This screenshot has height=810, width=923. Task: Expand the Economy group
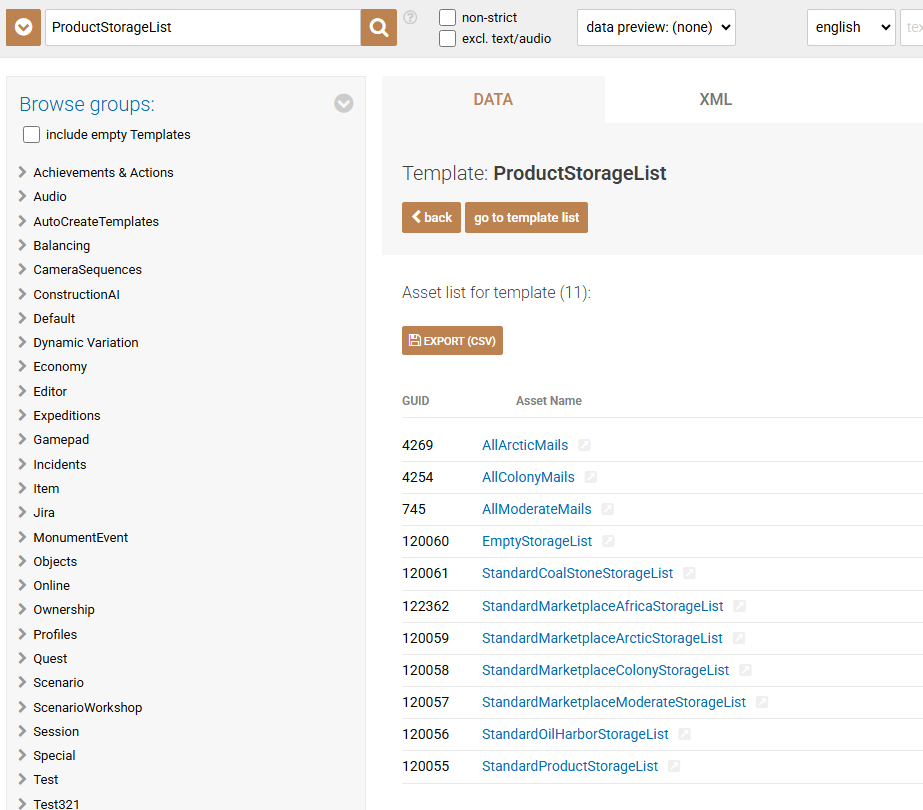point(23,366)
